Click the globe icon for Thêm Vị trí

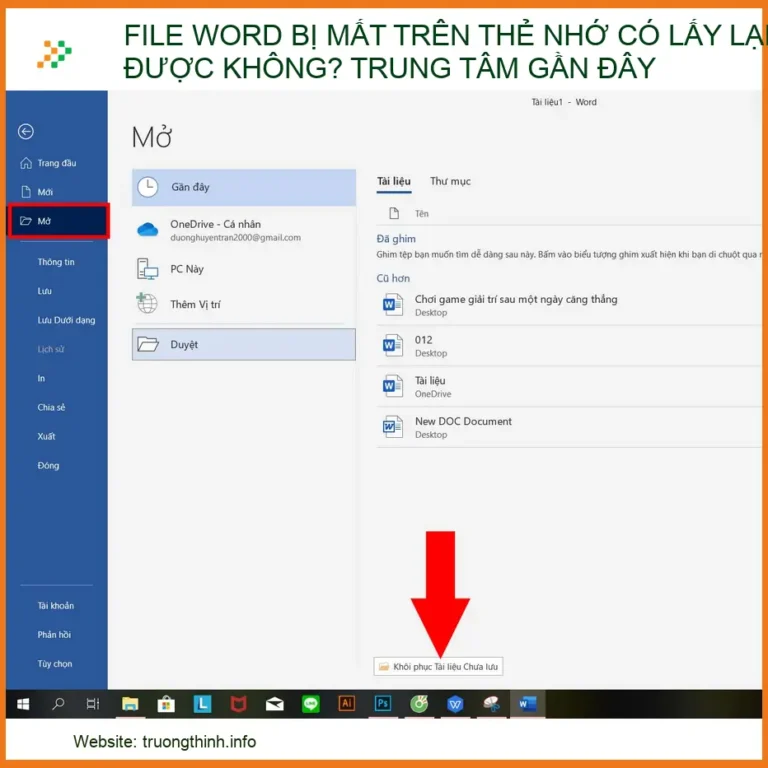click(x=146, y=304)
